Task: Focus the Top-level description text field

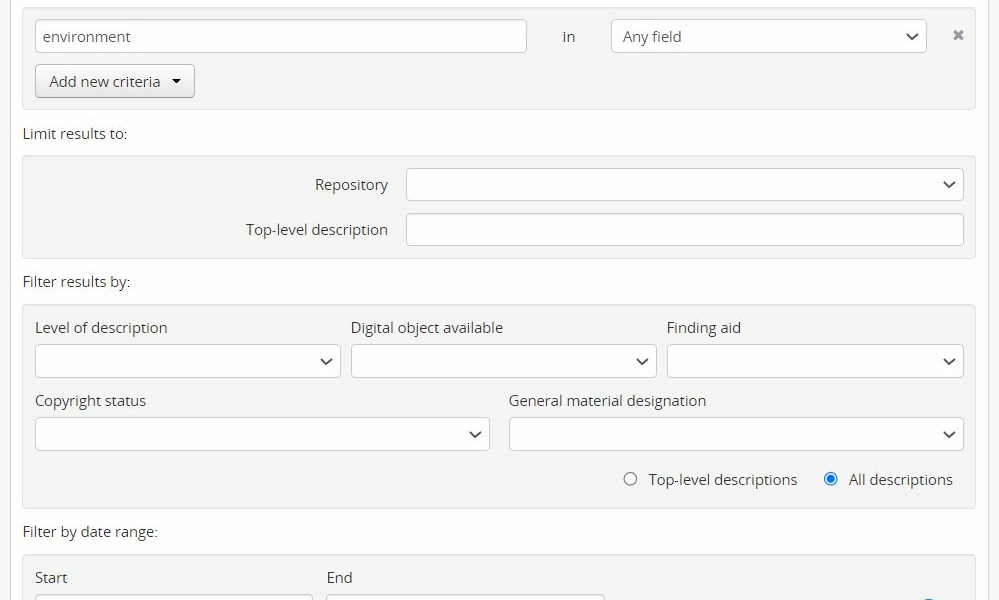Action: click(684, 230)
